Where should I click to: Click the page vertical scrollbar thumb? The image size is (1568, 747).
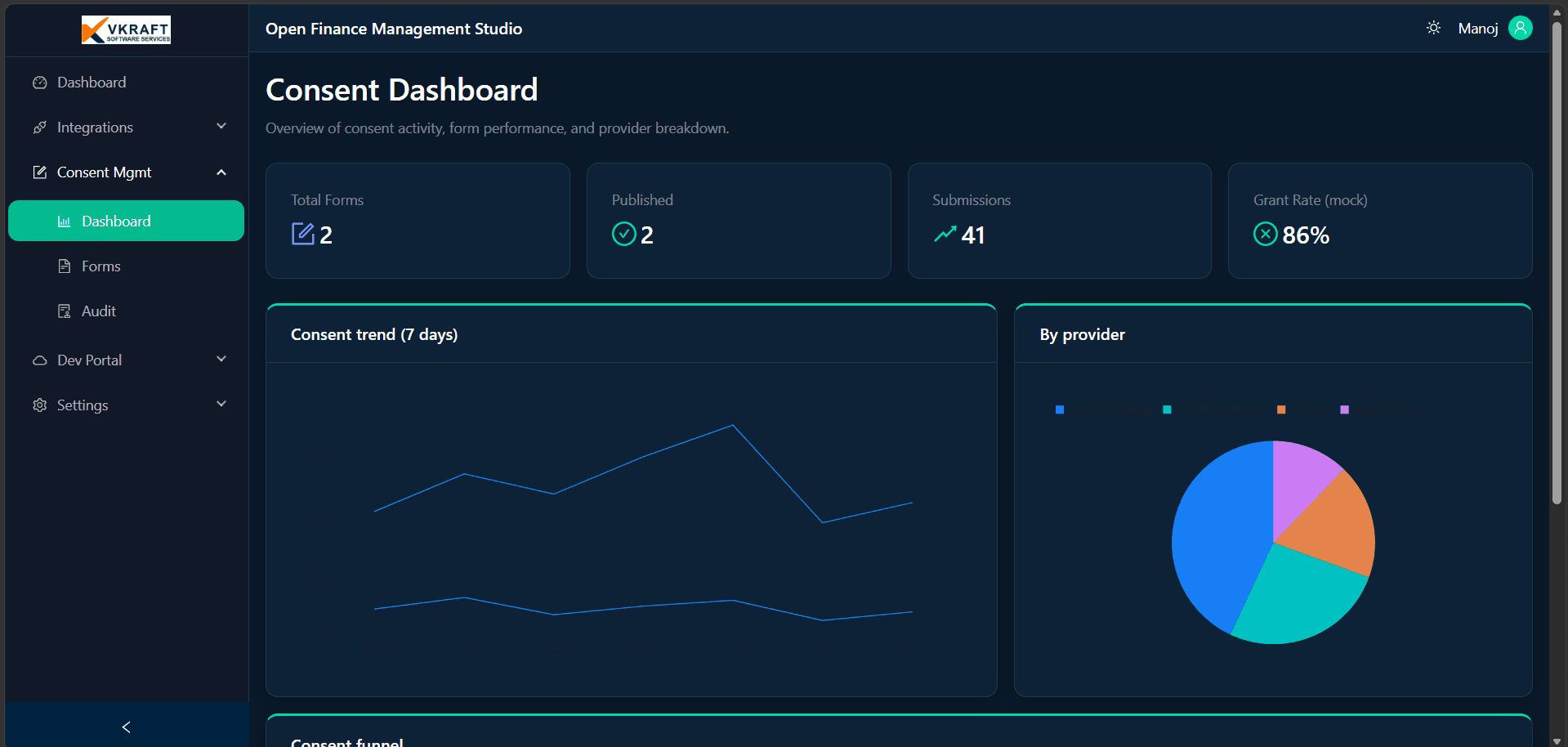point(1557,262)
